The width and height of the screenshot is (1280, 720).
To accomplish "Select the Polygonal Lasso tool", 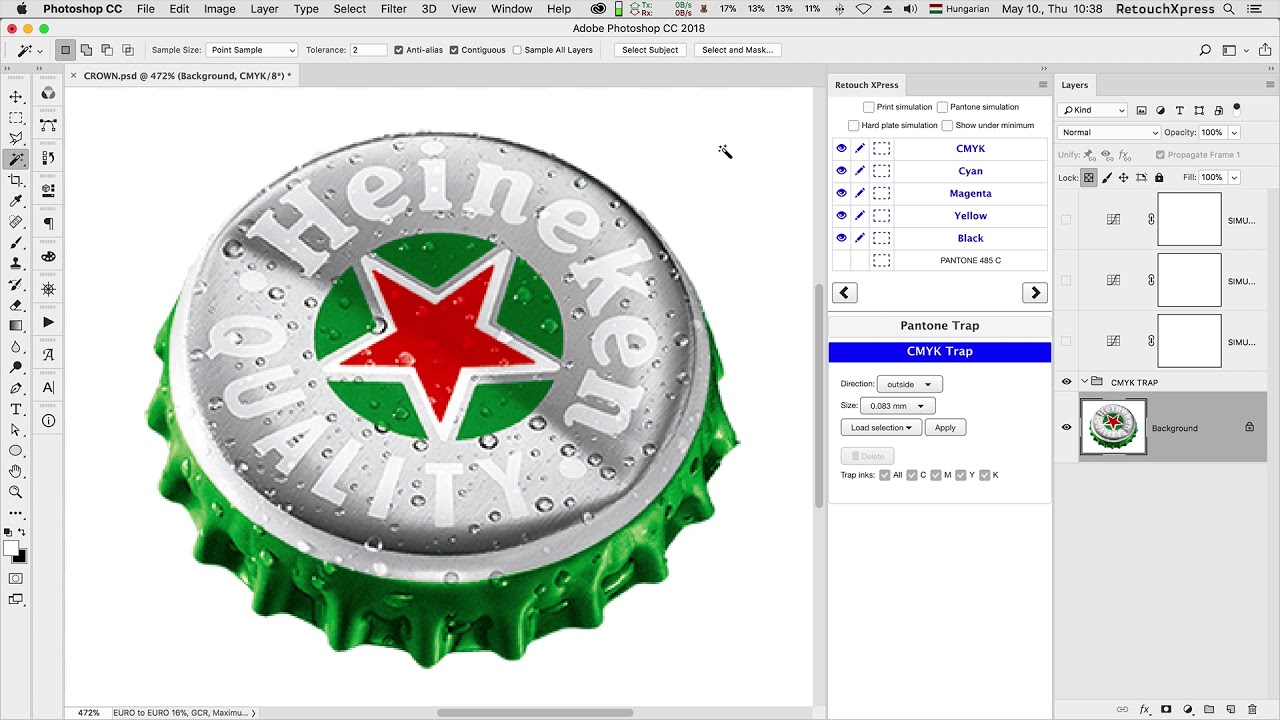I will click(16, 138).
